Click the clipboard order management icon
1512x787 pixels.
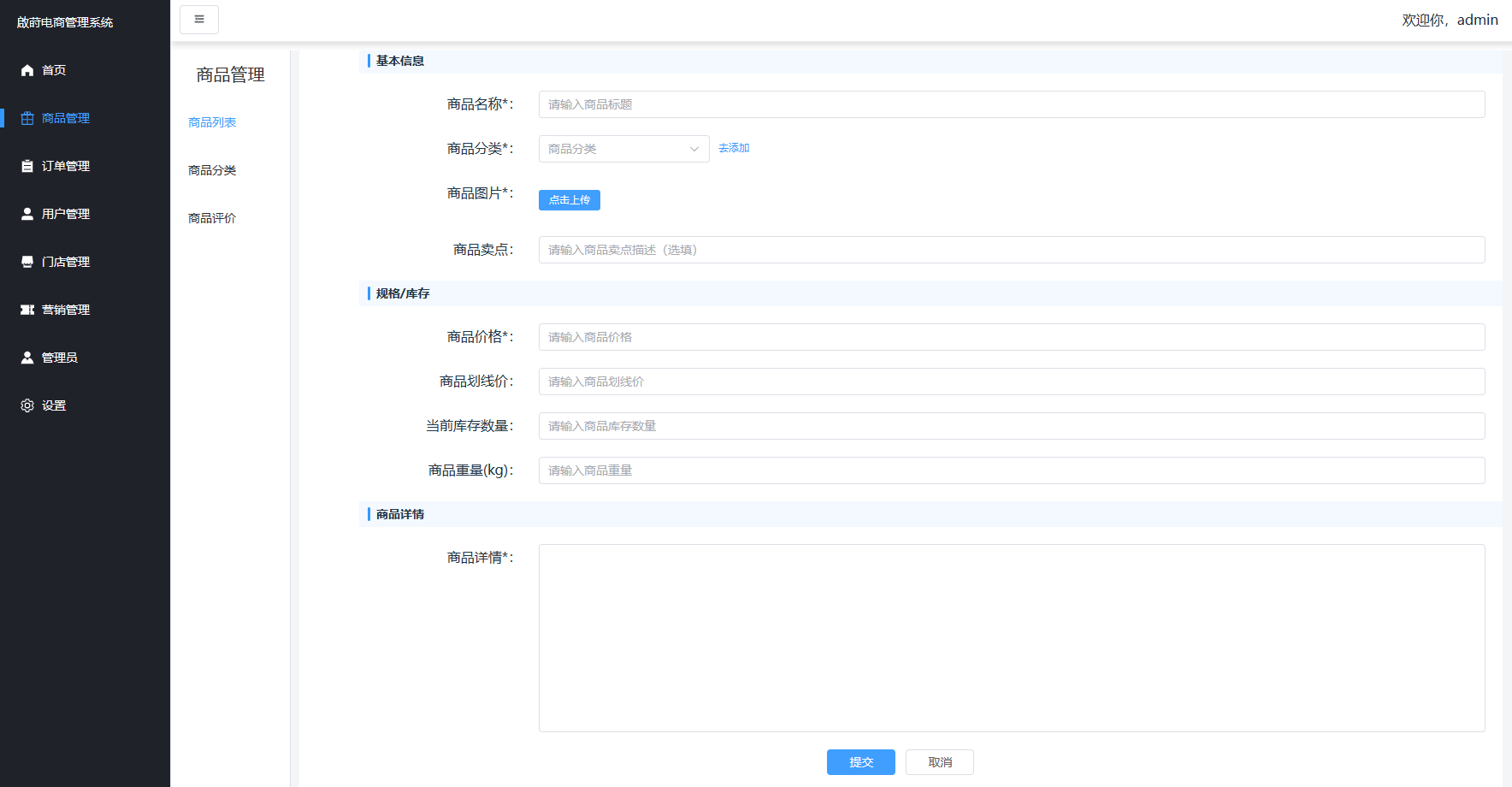click(x=27, y=166)
